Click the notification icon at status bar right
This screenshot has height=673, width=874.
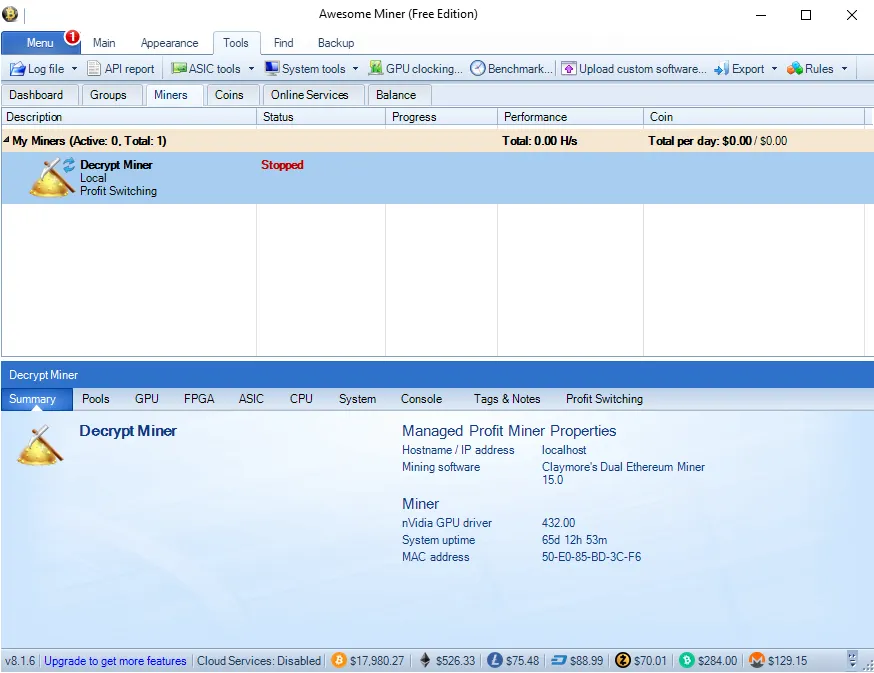coord(852,660)
